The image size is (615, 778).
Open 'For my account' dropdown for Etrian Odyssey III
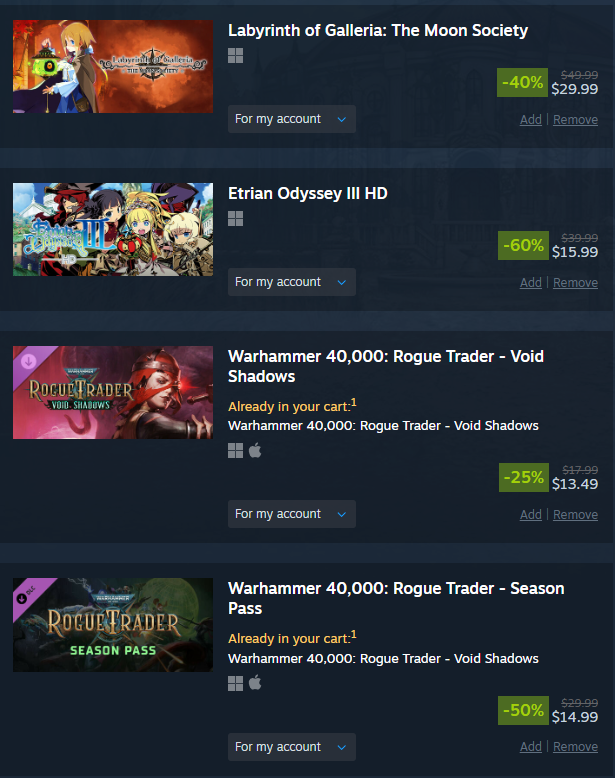(x=292, y=282)
